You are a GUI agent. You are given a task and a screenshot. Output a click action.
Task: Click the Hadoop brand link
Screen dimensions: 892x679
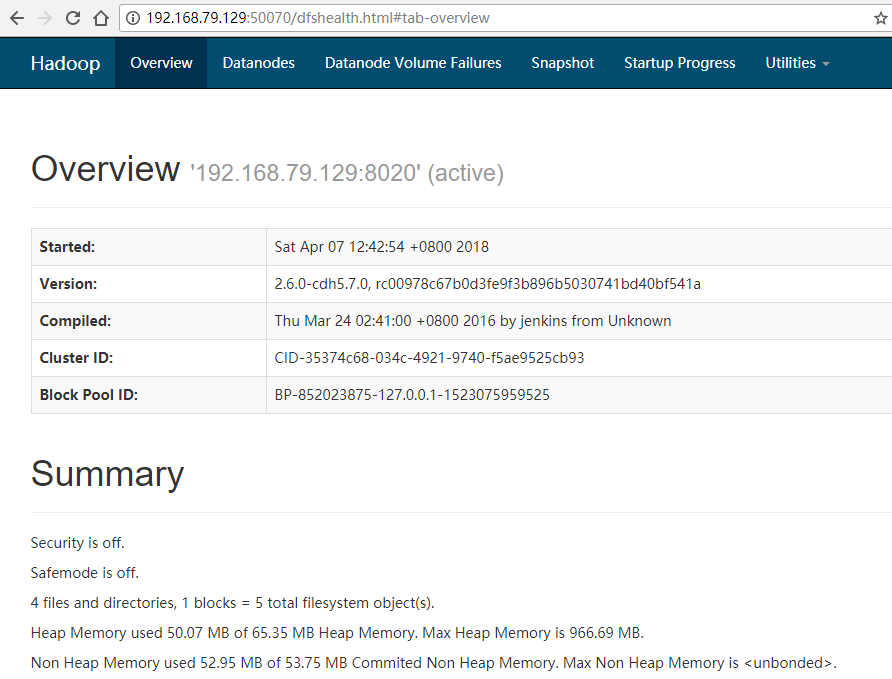click(65, 63)
